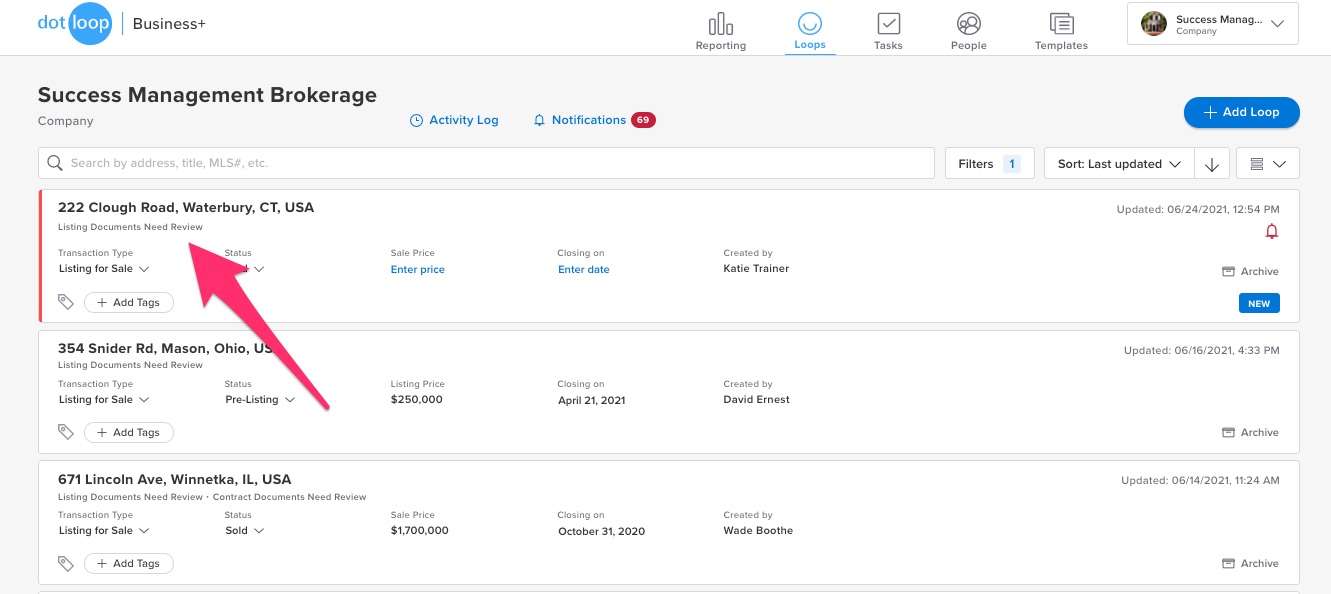Archive the 222 Clough Road loop
1331x594 pixels.
1250,272
